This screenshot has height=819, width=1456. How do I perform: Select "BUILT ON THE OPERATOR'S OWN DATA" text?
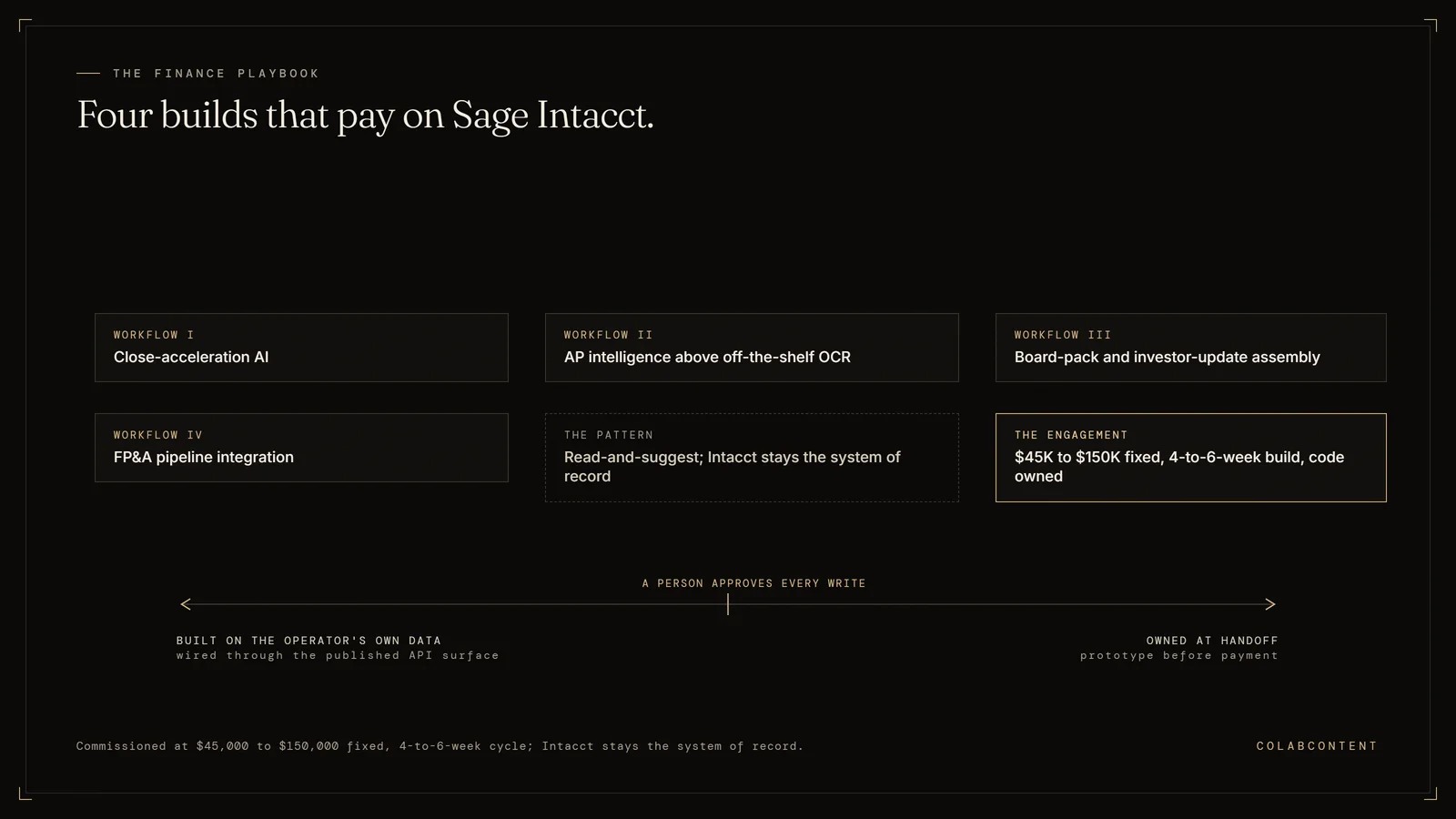(308, 641)
